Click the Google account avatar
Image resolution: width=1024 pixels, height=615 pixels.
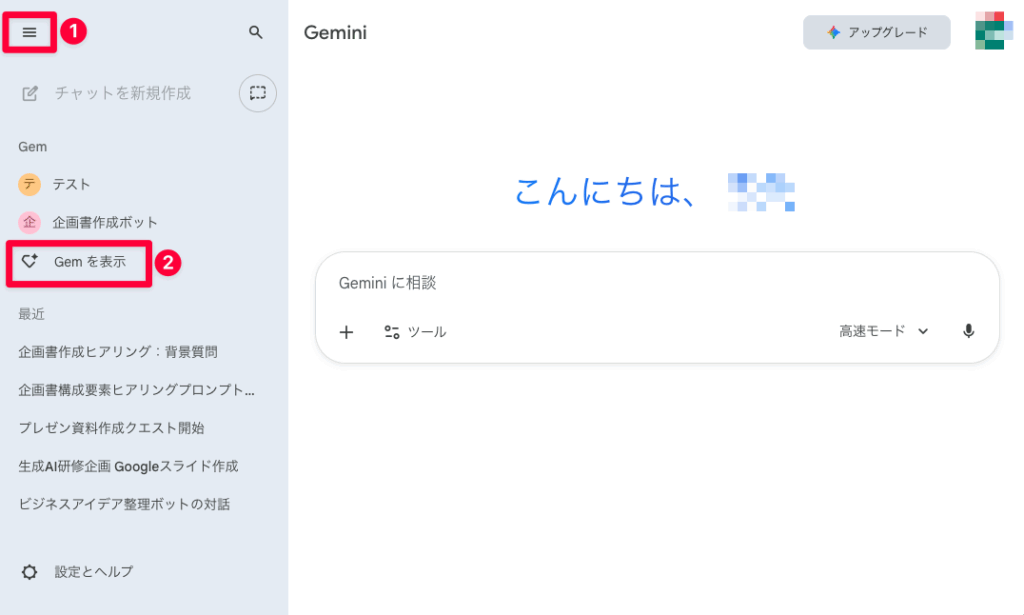(x=992, y=32)
